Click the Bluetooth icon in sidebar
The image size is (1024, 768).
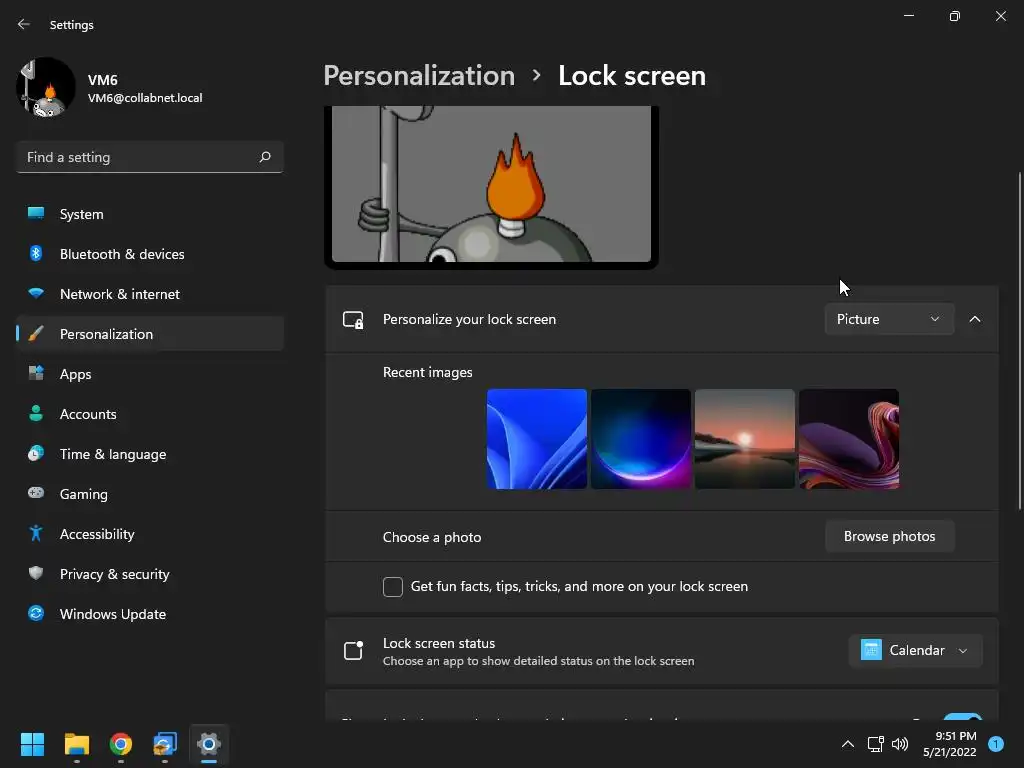[36, 253]
